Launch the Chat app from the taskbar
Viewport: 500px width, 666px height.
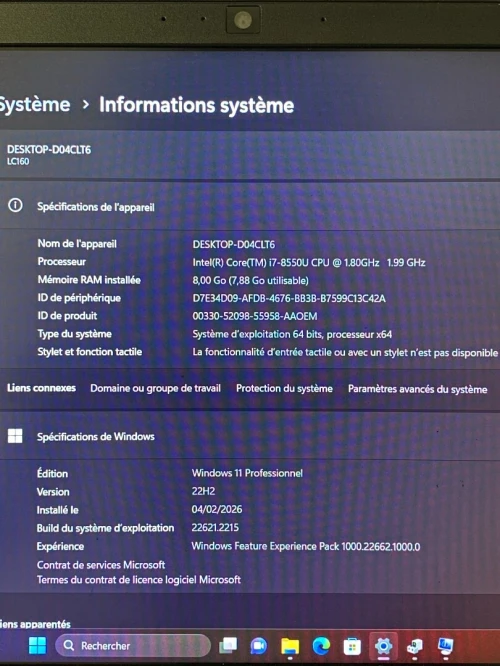pyautogui.click(x=258, y=646)
